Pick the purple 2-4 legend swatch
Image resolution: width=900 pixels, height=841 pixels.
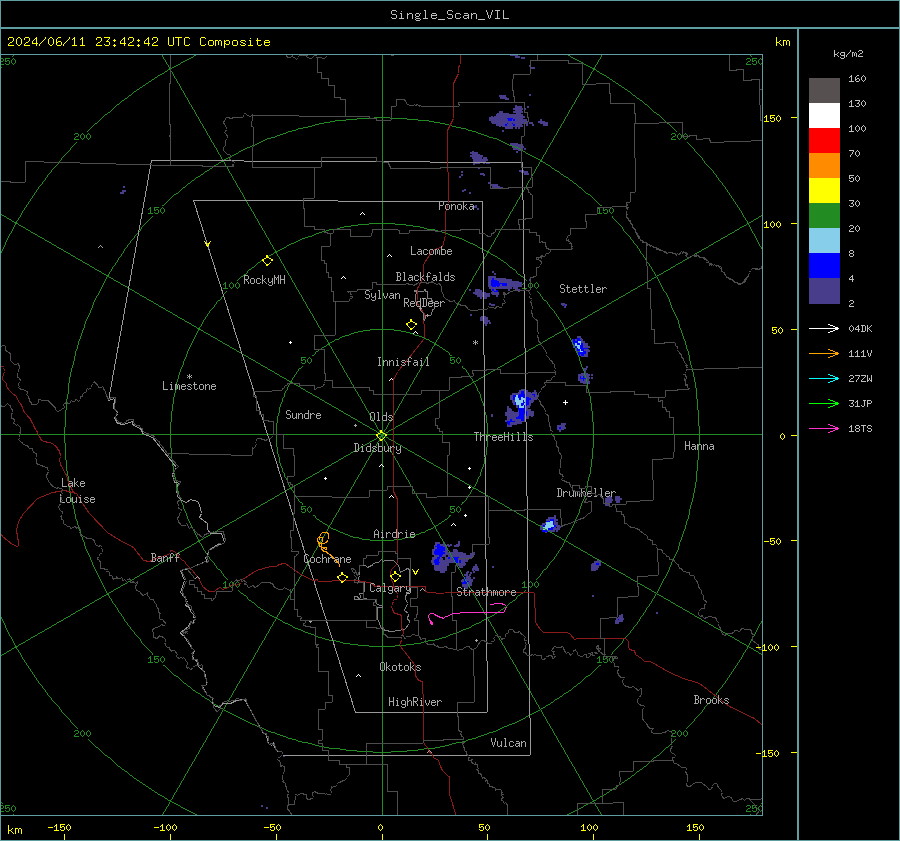tap(824, 291)
